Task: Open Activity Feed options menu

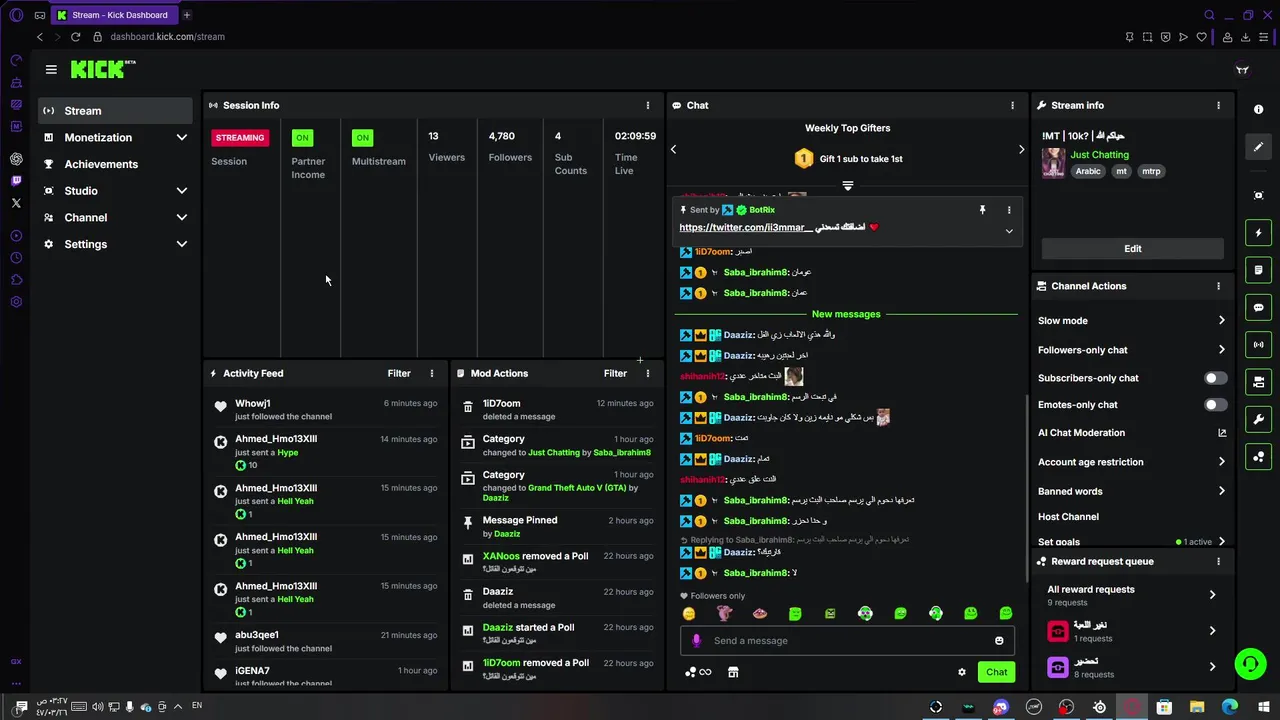Action: coord(432,373)
